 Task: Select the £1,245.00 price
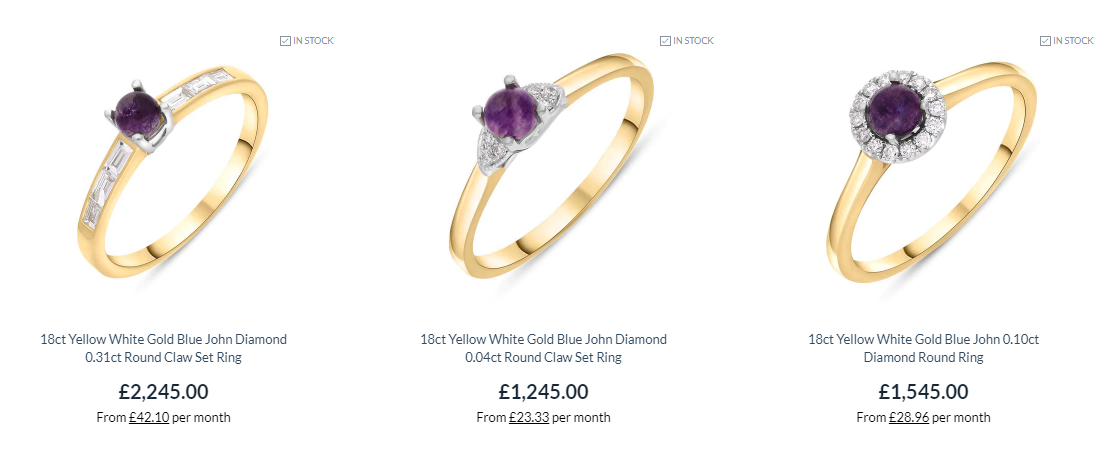(x=543, y=391)
